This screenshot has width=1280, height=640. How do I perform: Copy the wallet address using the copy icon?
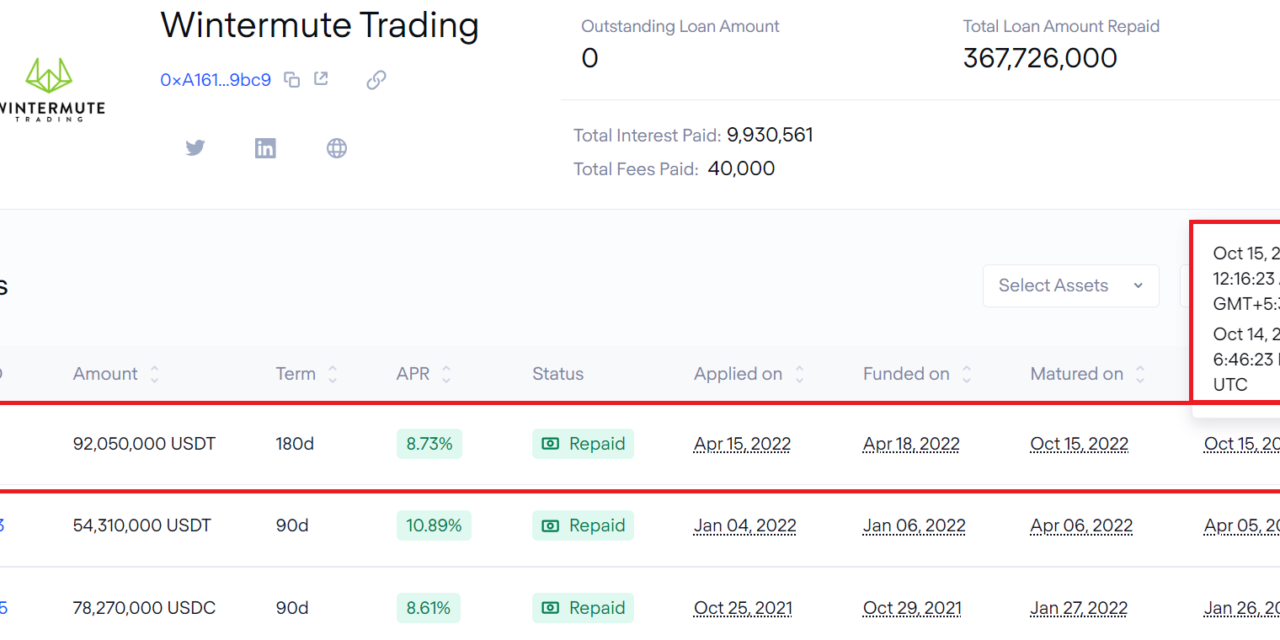coord(291,78)
